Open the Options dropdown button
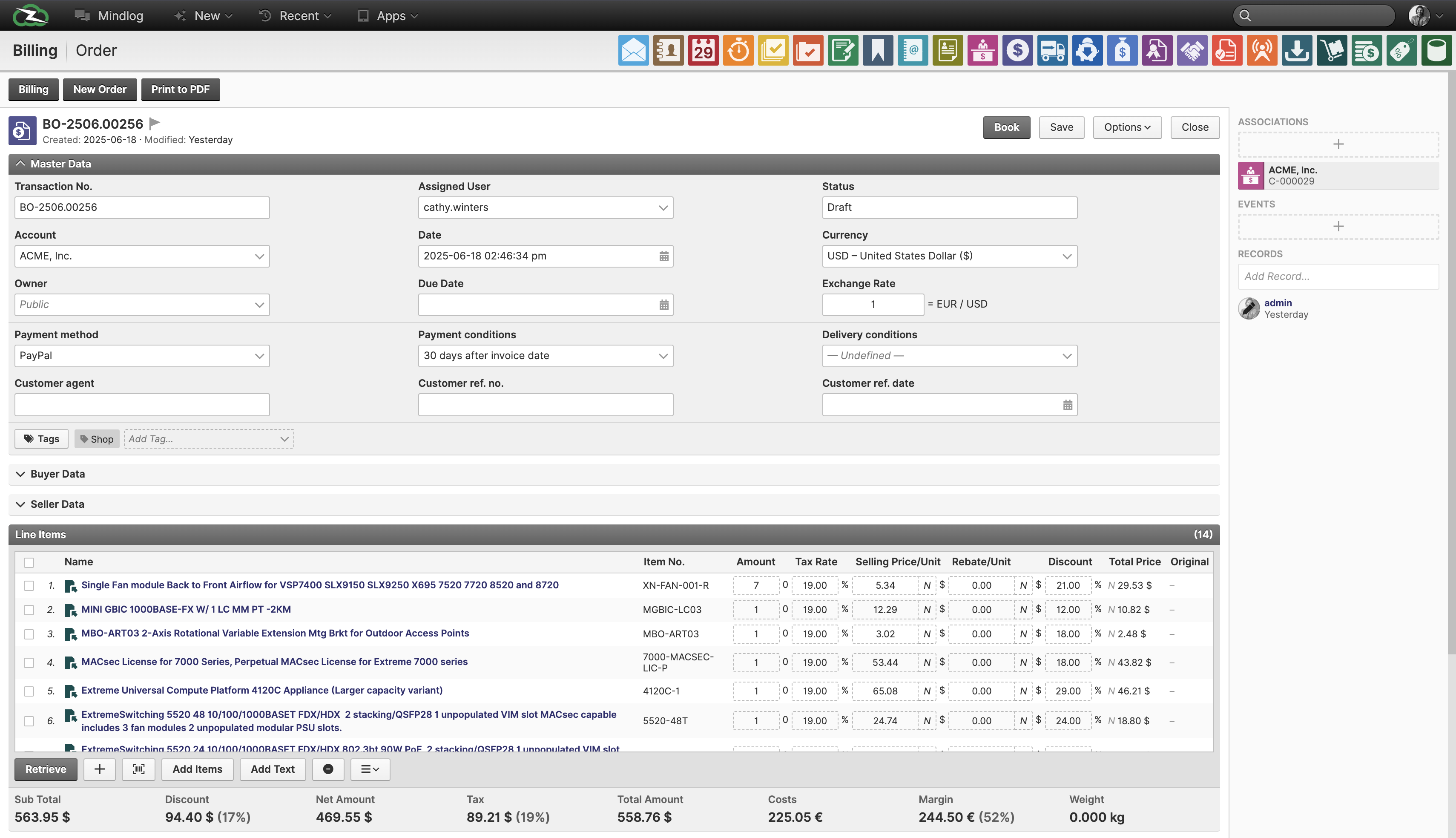Image resolution: width=1456 pixels, height=838 pixels. [x=1127, y=127]
